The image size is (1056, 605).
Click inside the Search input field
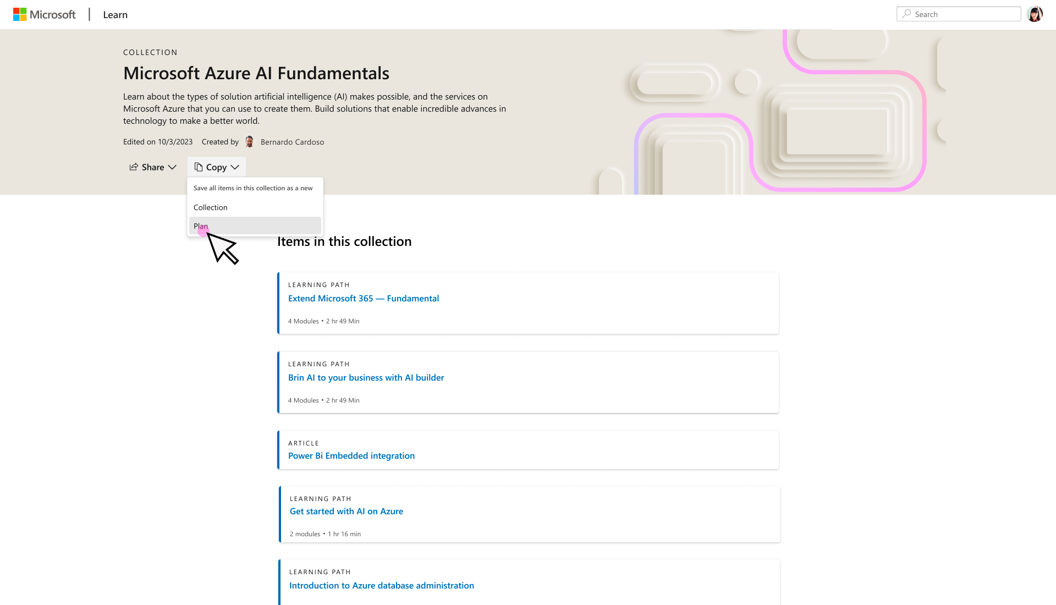(958, 13)
